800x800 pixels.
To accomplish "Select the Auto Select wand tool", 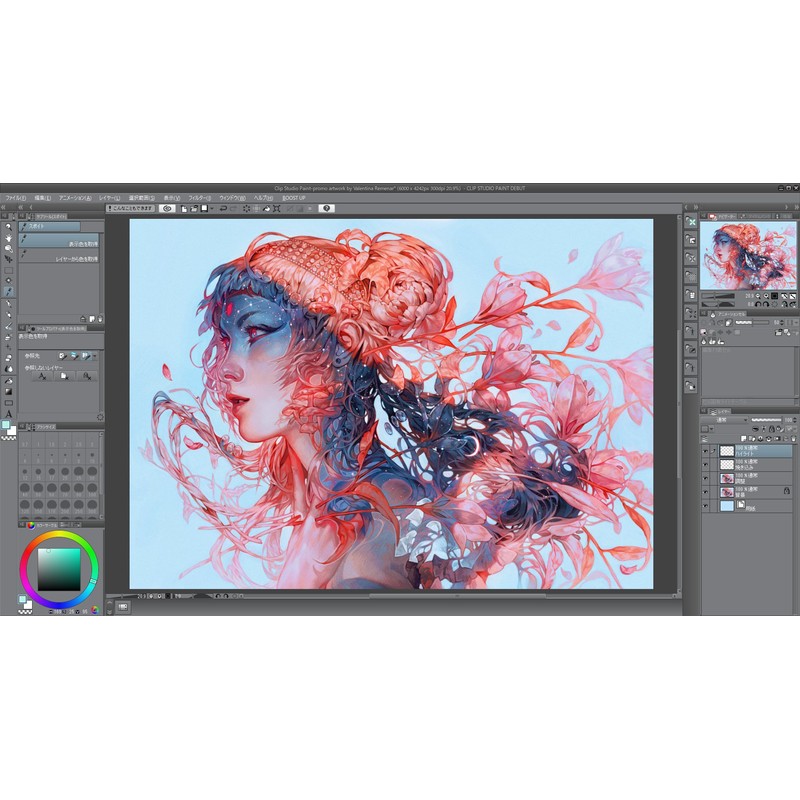I will pyautogui.click(x=9, y=281).
